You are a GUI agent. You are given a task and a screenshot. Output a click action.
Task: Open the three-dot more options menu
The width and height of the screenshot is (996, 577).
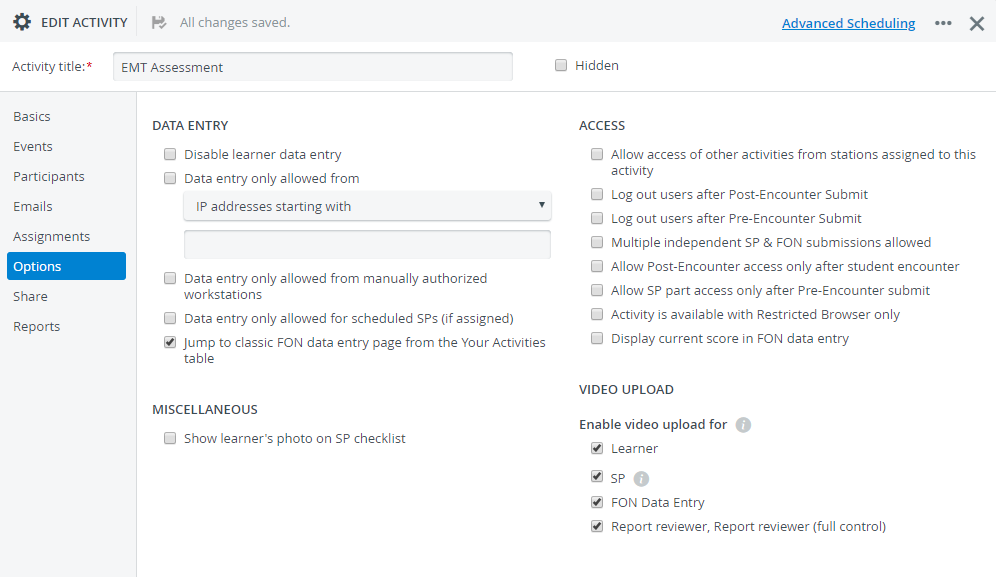click(943, 23)
